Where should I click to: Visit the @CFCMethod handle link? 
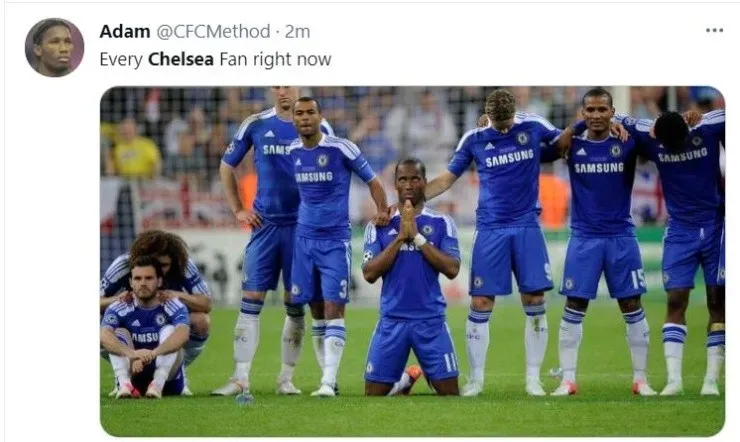(x=213, y=32)
